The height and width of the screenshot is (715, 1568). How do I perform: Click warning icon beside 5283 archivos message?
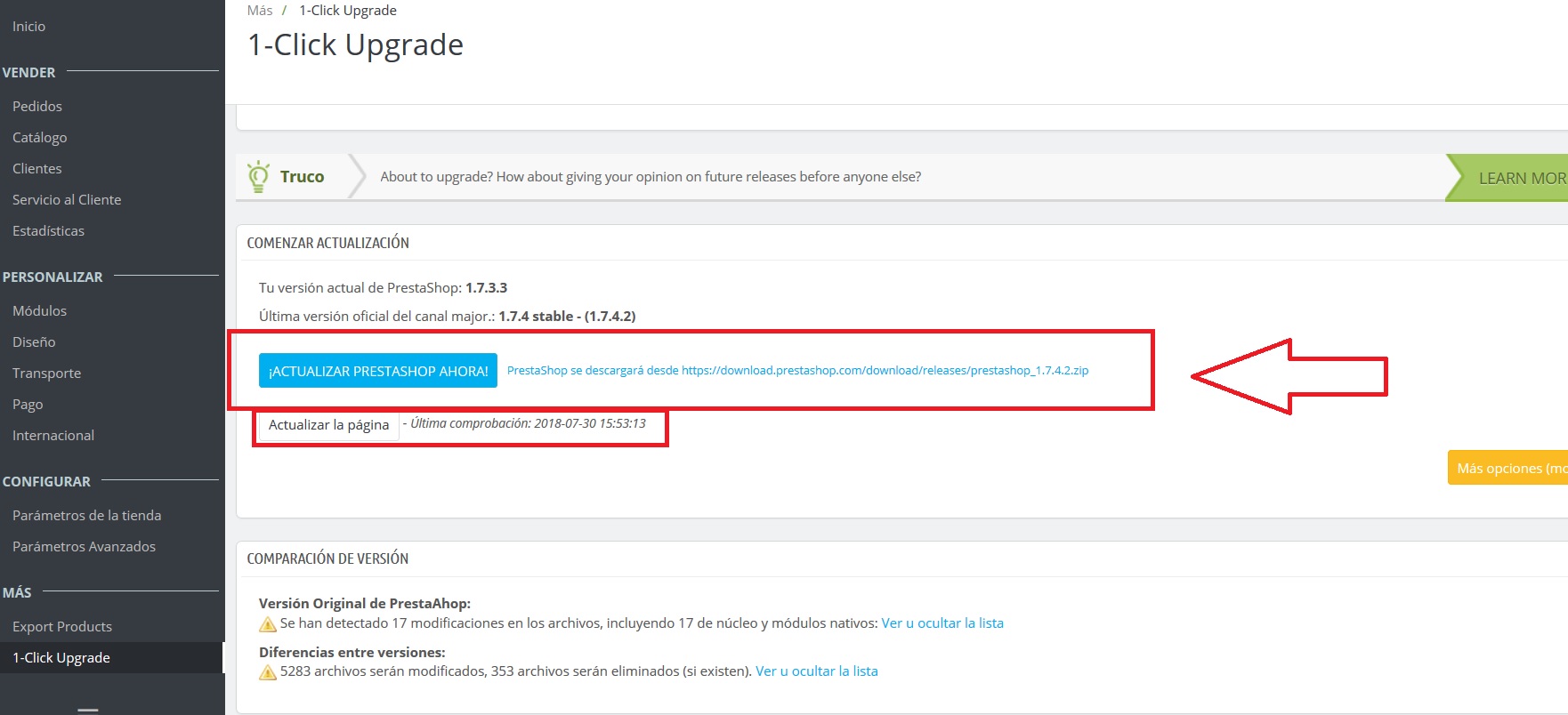[268, 672]
